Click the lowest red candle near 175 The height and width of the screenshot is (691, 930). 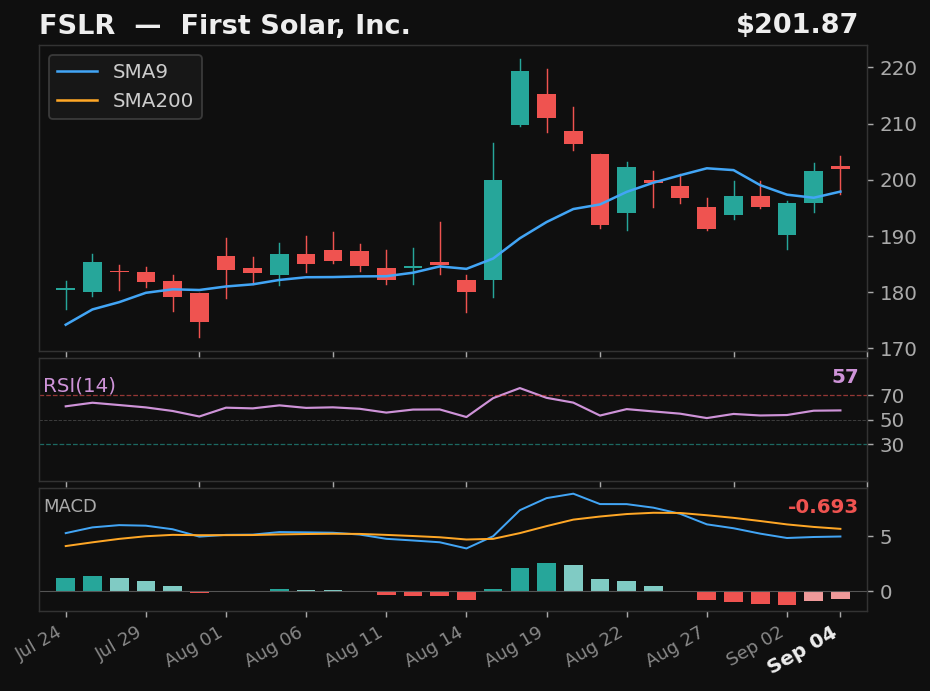(199, 307)
